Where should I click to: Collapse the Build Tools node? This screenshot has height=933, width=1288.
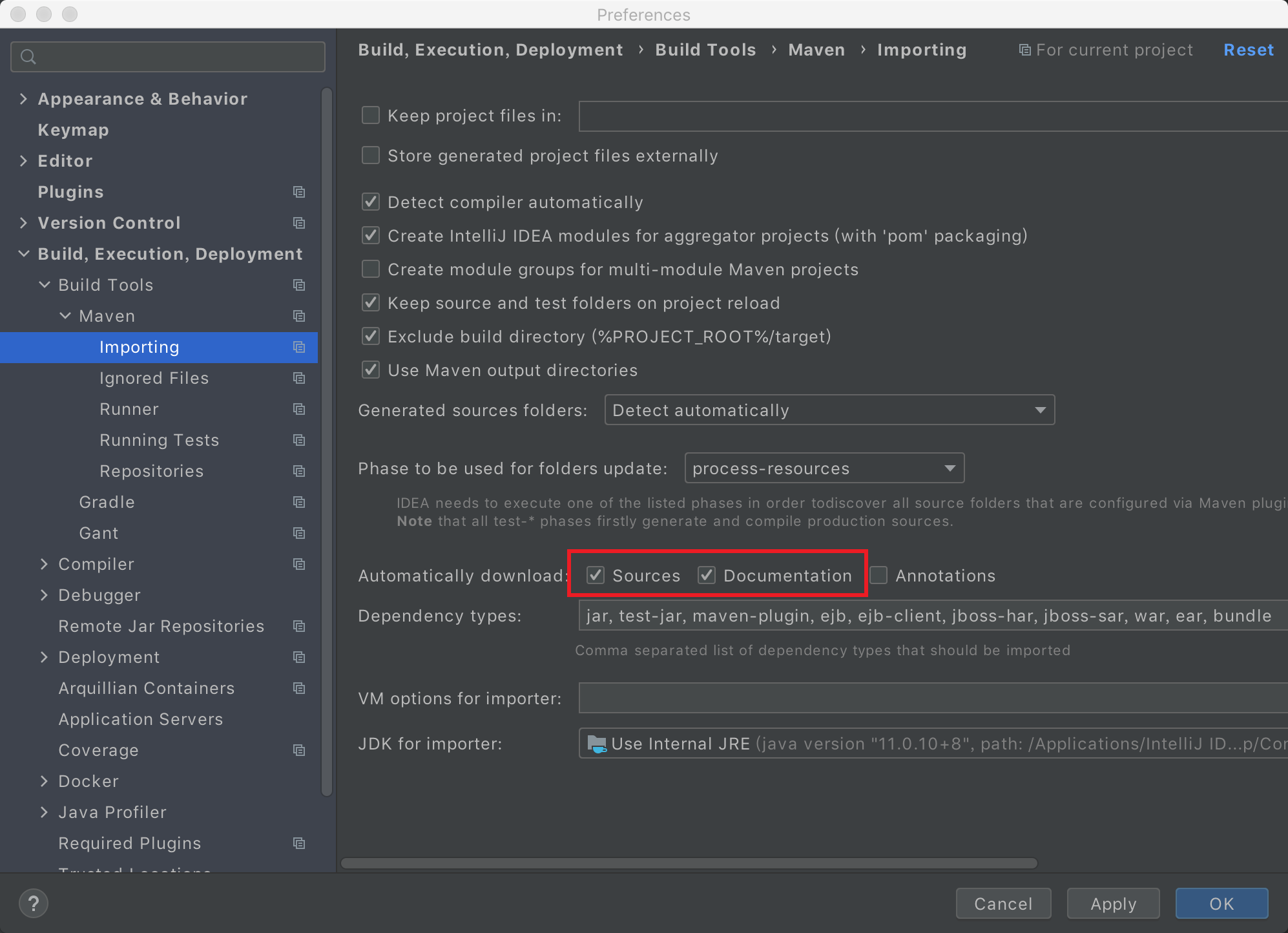coord(45,285)
